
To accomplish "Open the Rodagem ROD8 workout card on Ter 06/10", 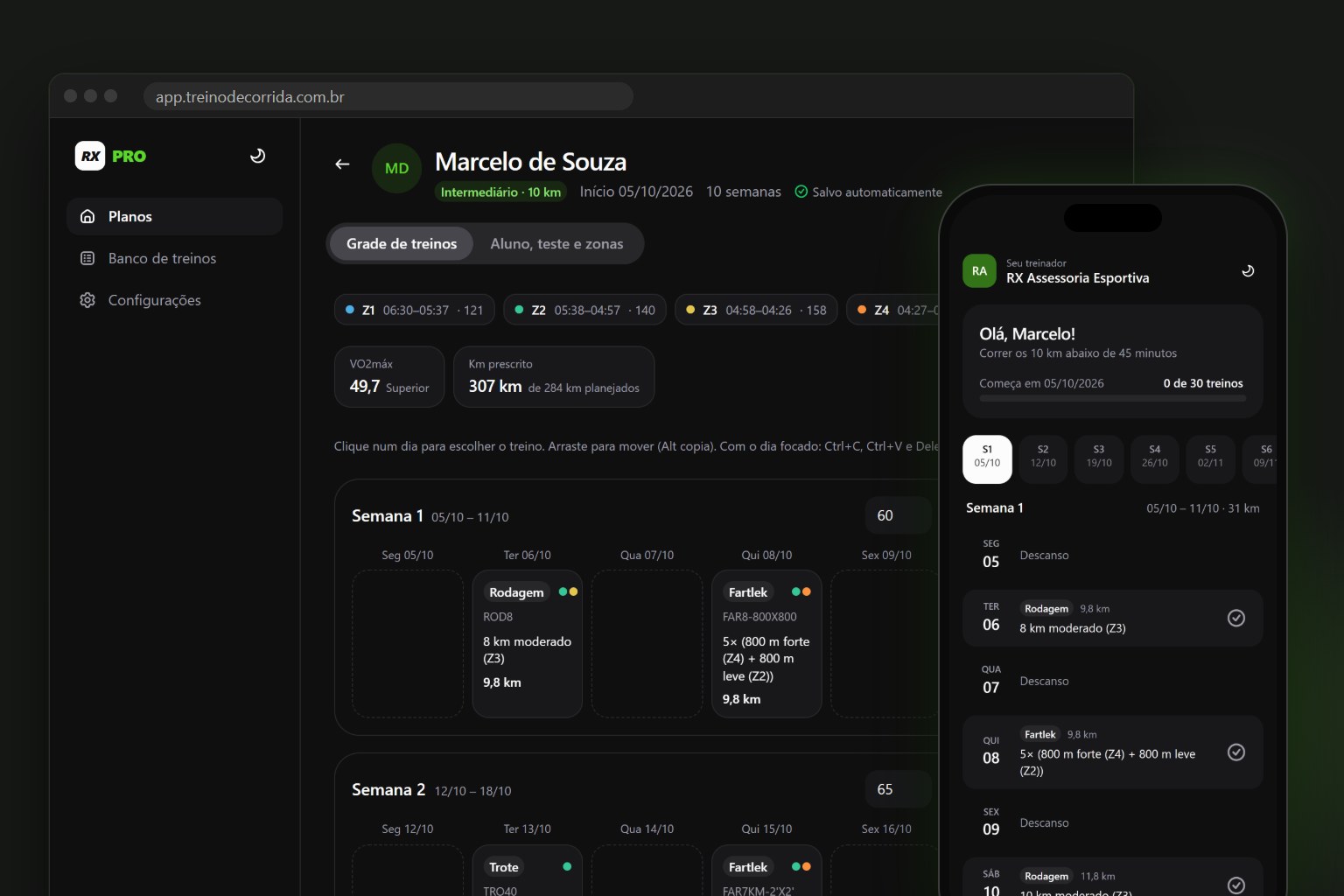I will (528, 644).
